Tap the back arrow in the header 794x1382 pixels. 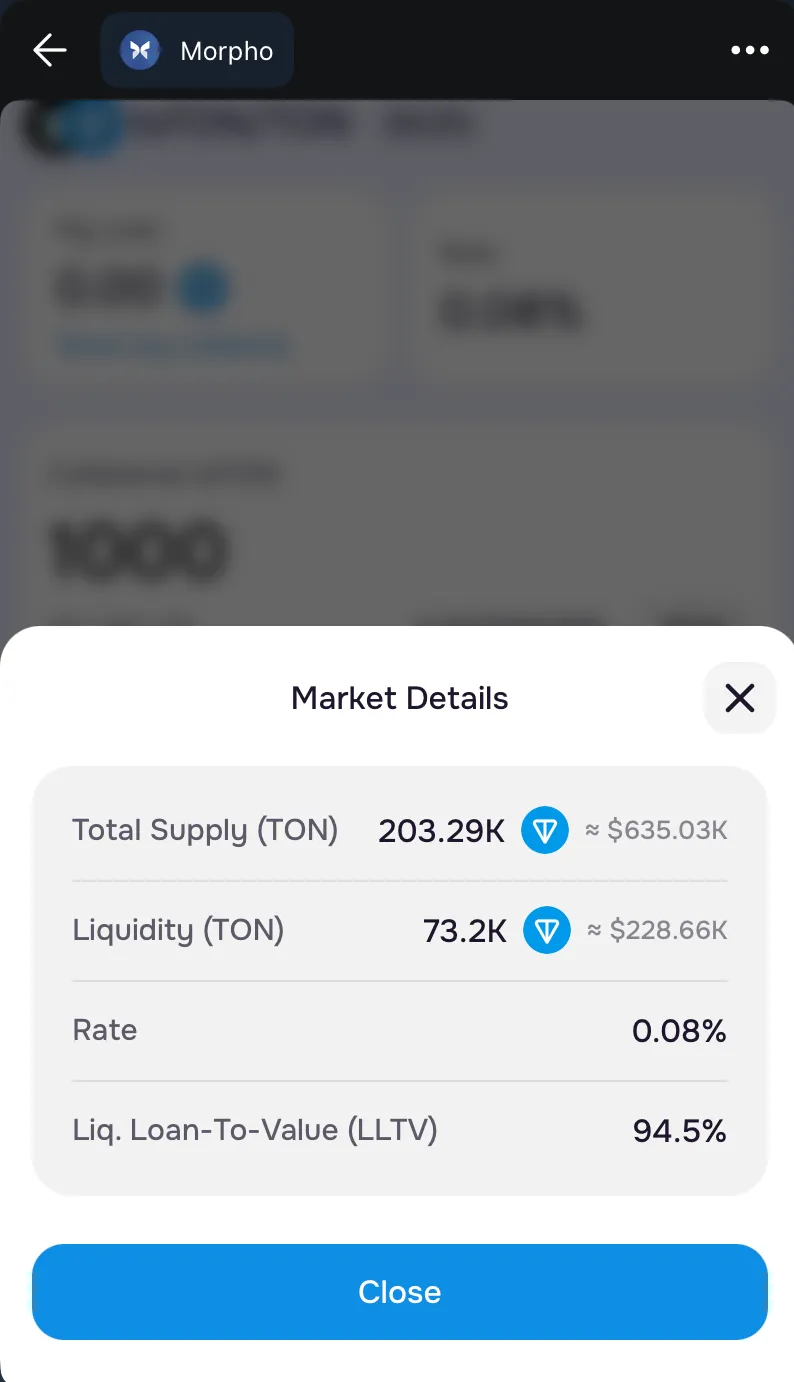click(49, 50)
